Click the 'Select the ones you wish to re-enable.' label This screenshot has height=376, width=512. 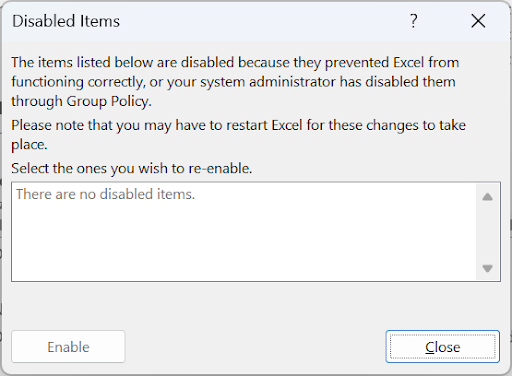[132, 168]
